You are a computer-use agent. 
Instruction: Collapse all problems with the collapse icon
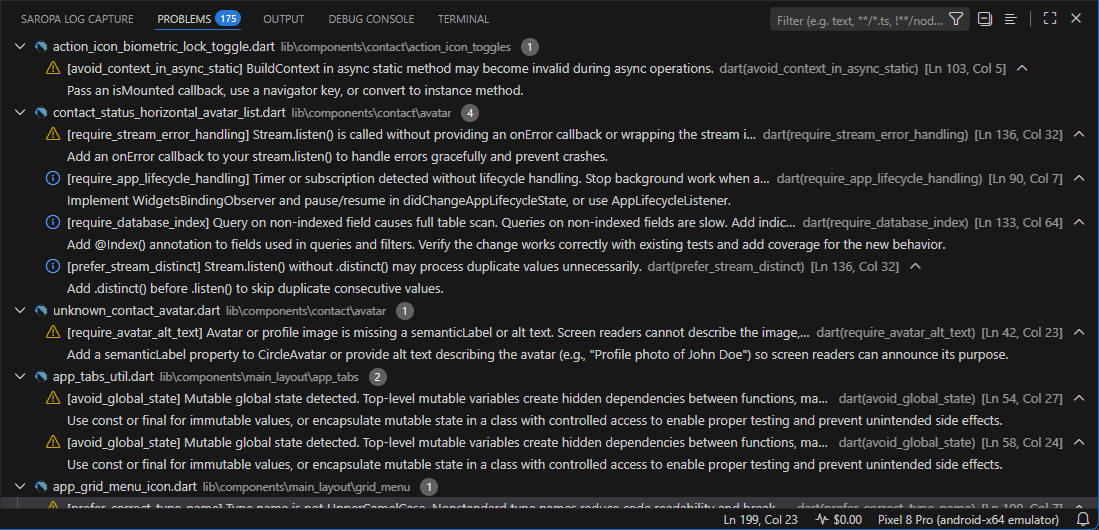[x=985, y=19]
